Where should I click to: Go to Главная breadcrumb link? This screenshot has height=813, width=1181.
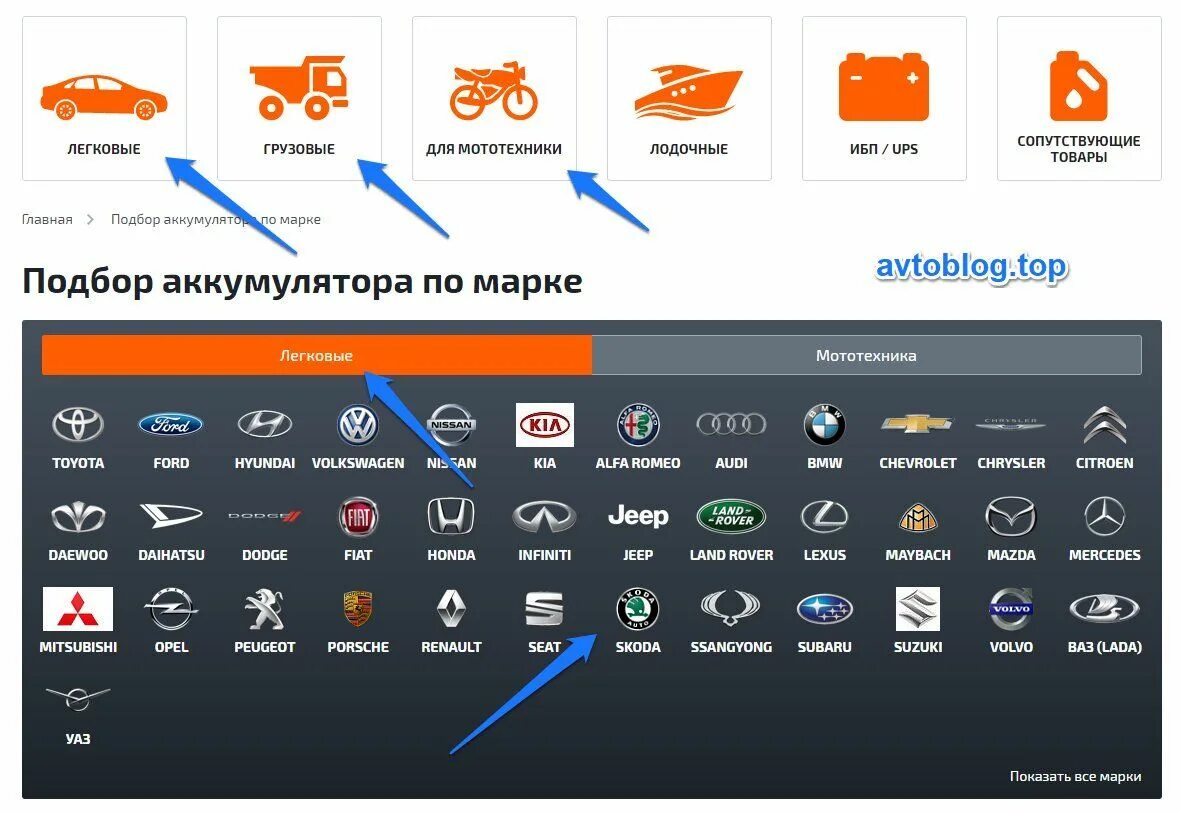47,219
